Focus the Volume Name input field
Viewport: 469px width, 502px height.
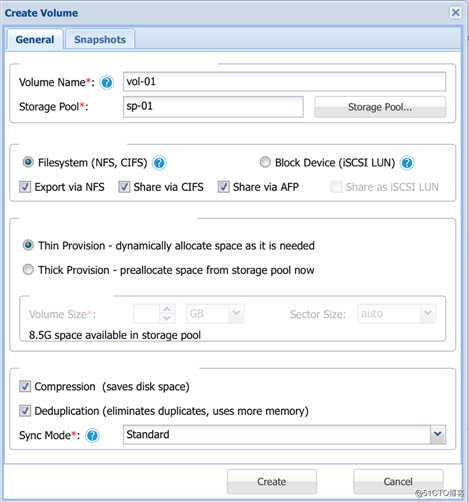pyautogui.click(x=284, y=82)
